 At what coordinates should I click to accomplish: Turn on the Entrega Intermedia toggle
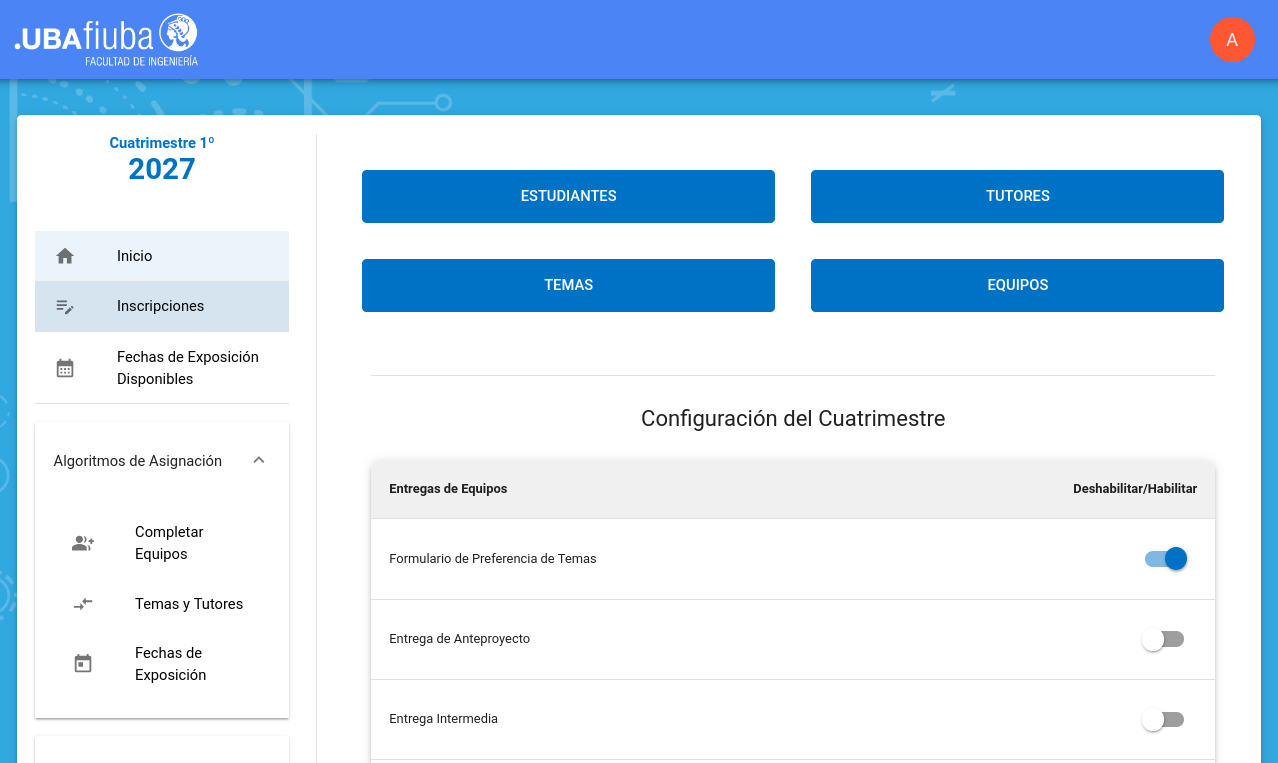tap(1163, 719)
